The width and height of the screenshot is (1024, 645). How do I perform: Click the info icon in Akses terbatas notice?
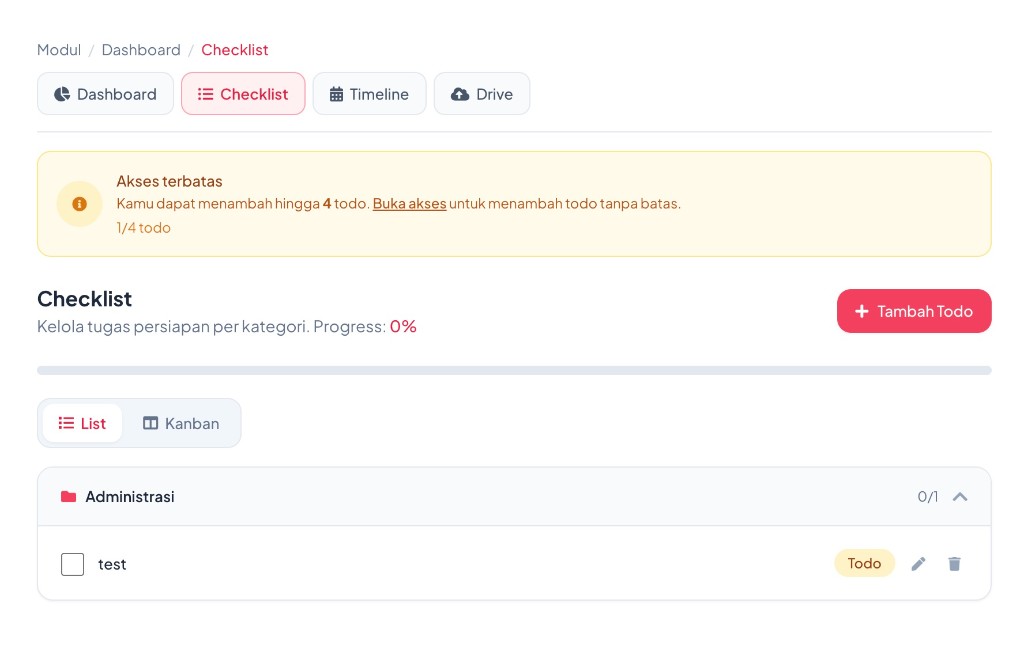pyautogui.click(x=80, y=204)
